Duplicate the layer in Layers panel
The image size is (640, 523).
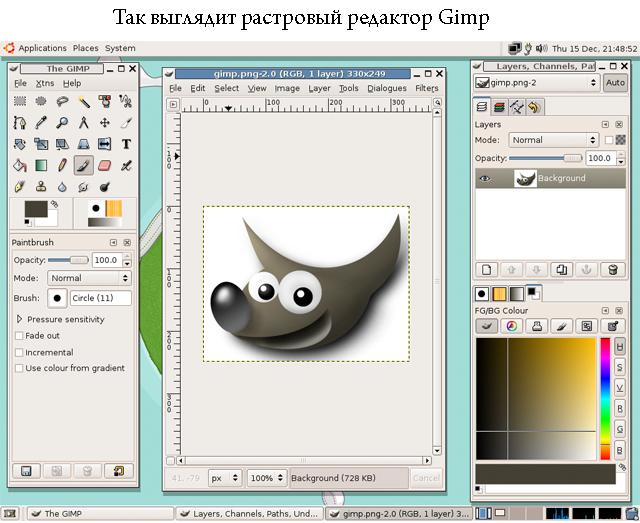pos(562,269)
